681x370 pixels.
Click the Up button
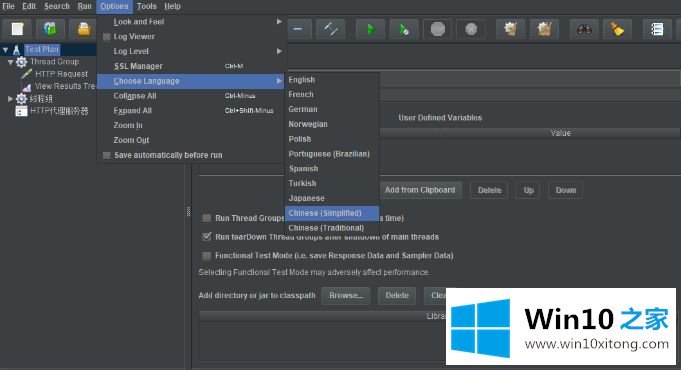coord(528,190)
